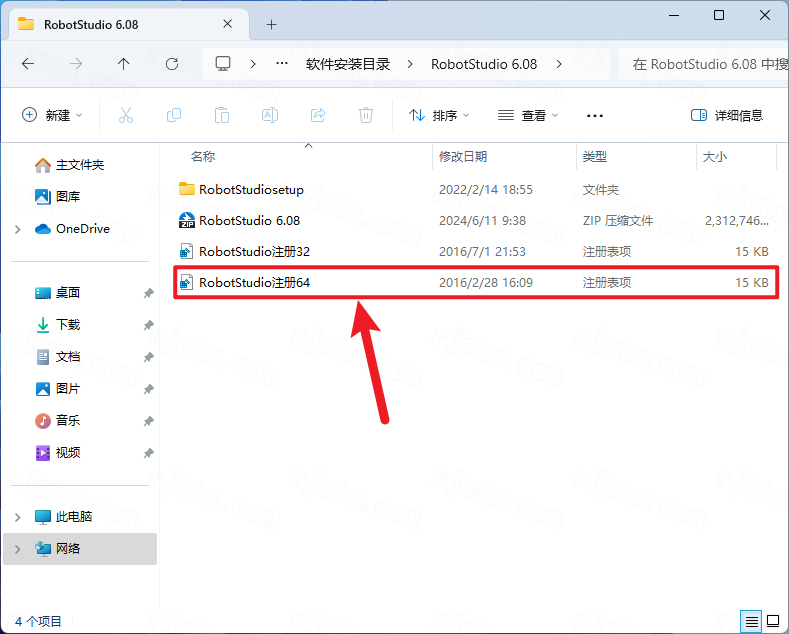Sort by 大小 column header
789x634 pixels.
pyautogui.click(x=715, y=156)
